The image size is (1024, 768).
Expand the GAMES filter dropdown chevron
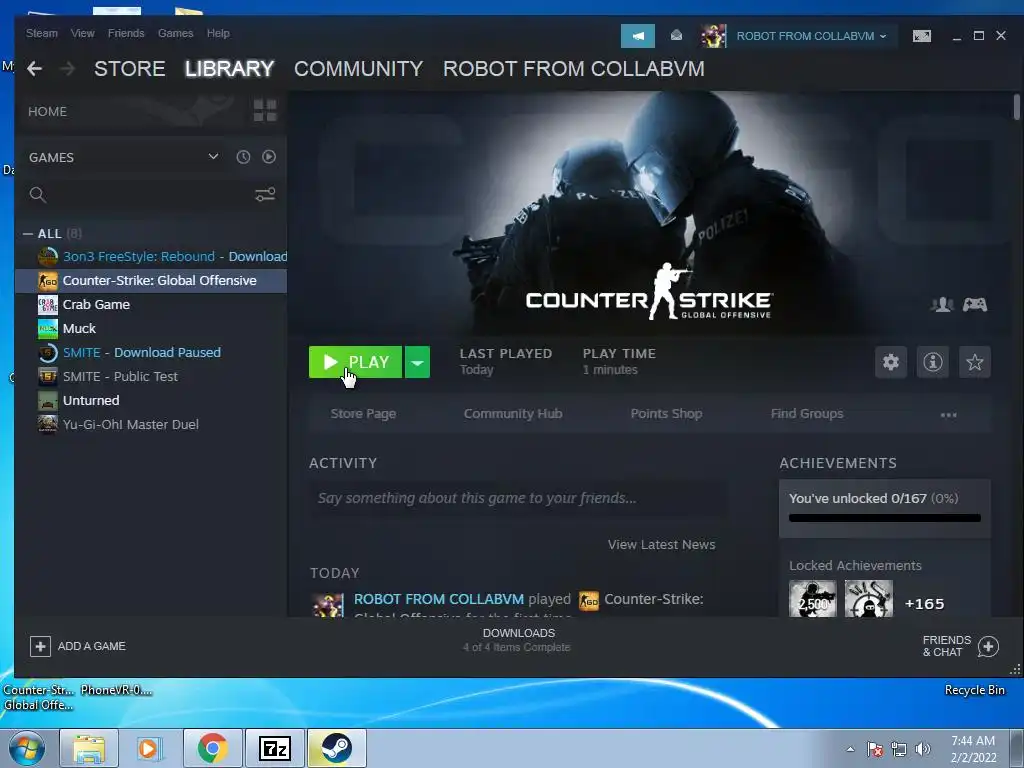click(213, 157)
